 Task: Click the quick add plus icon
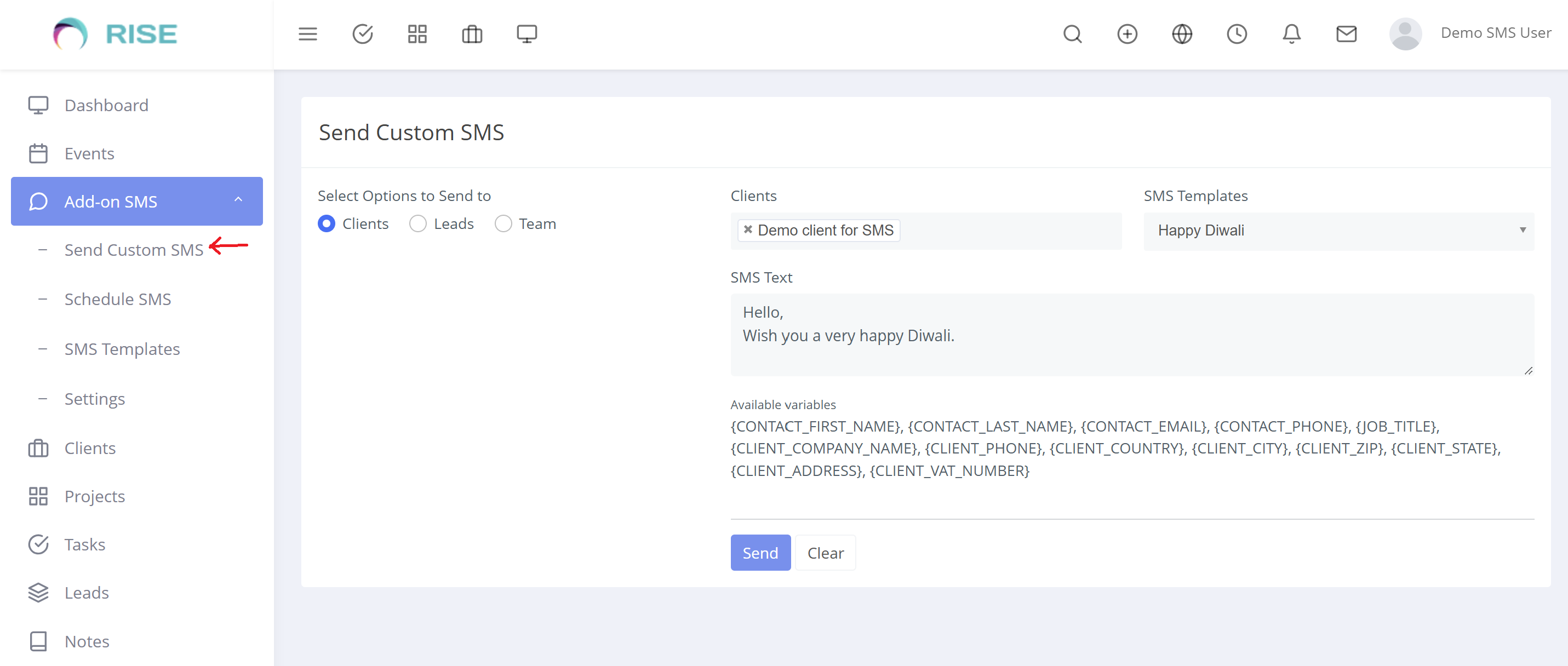(1127, 34)
